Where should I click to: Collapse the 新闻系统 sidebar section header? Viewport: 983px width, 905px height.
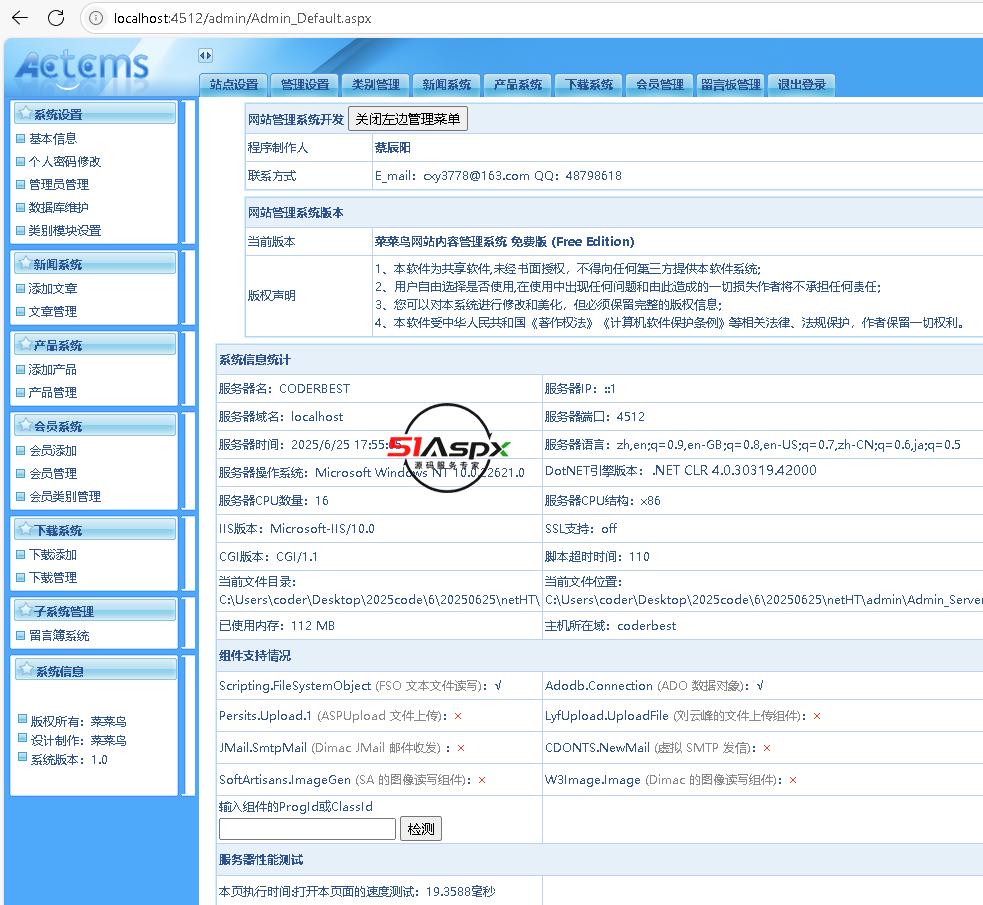tap(95, 264)
